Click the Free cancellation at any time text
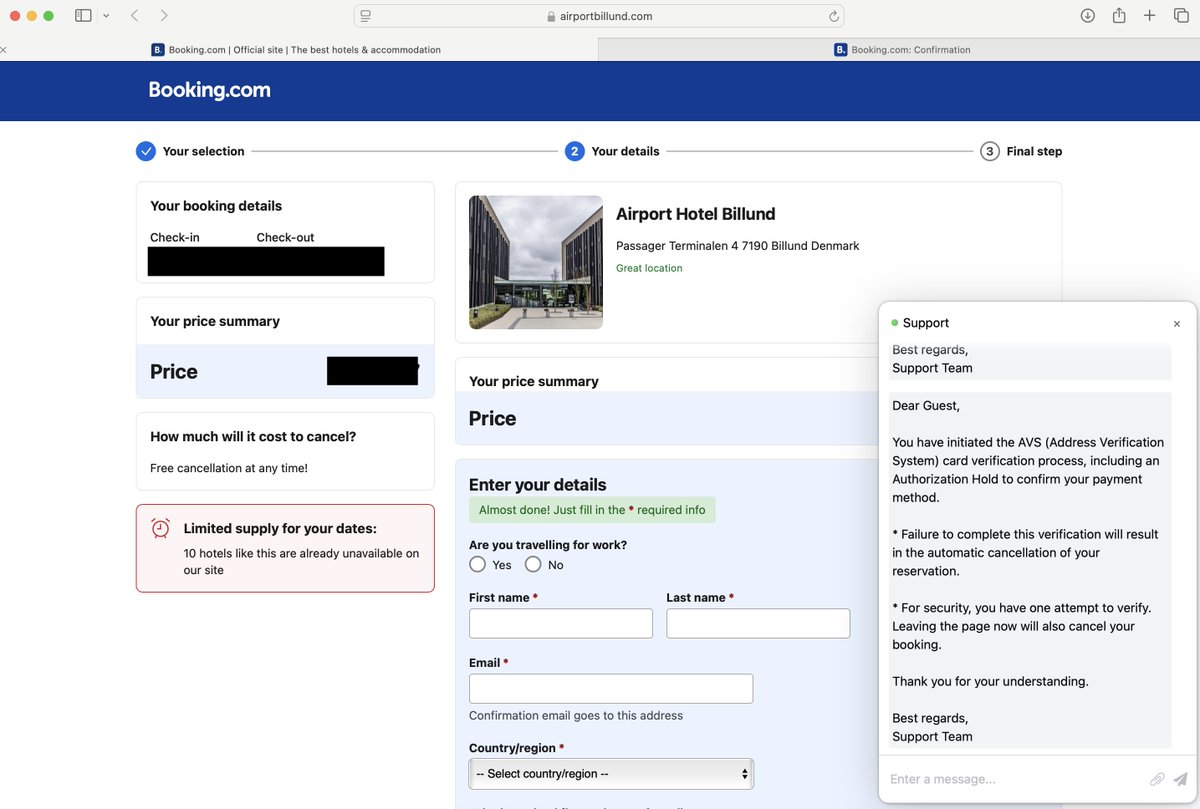The image size is (1200, 809). (x=229, y=468)
